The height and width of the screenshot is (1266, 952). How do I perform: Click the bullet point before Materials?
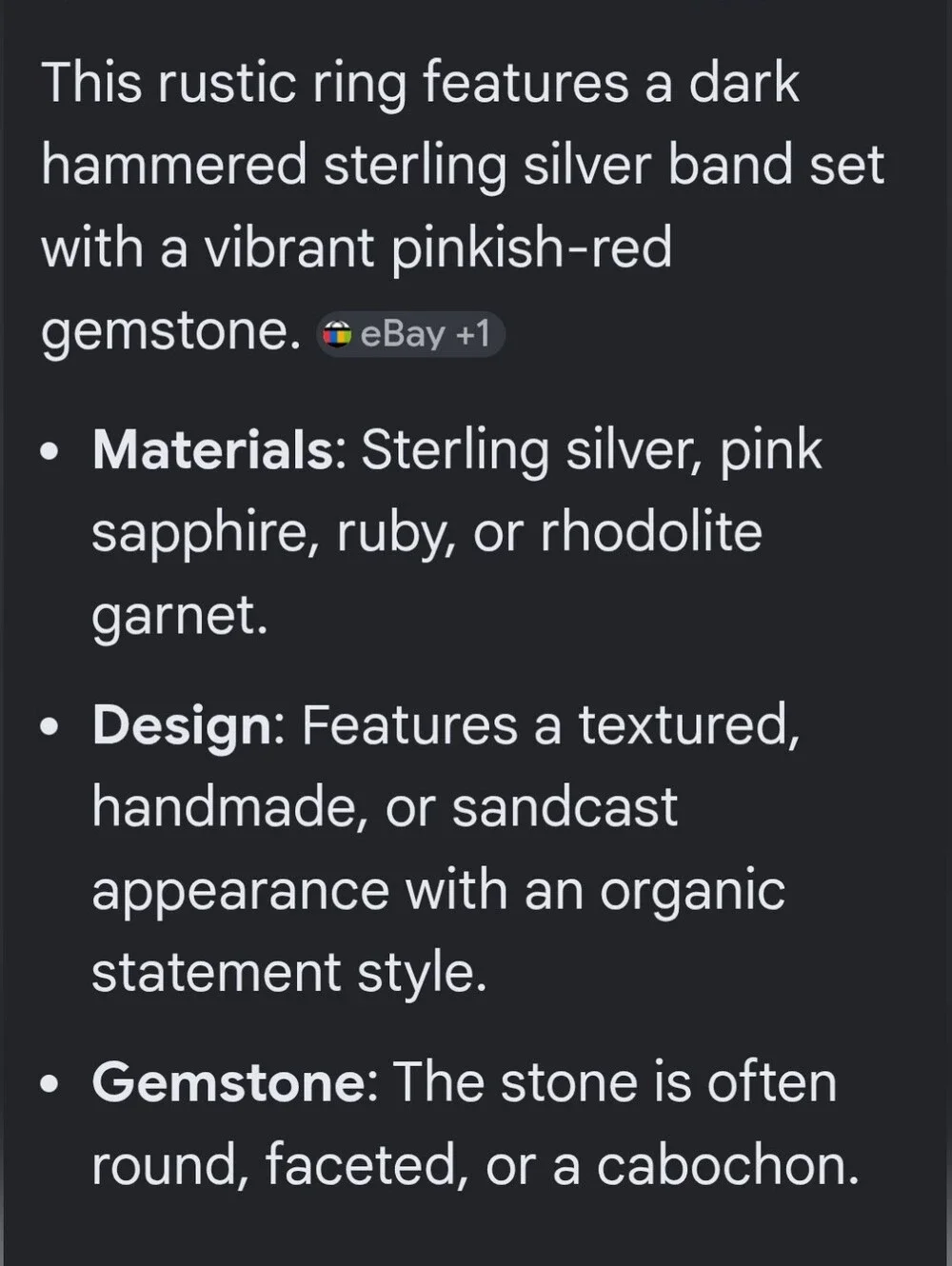[50, 450]
